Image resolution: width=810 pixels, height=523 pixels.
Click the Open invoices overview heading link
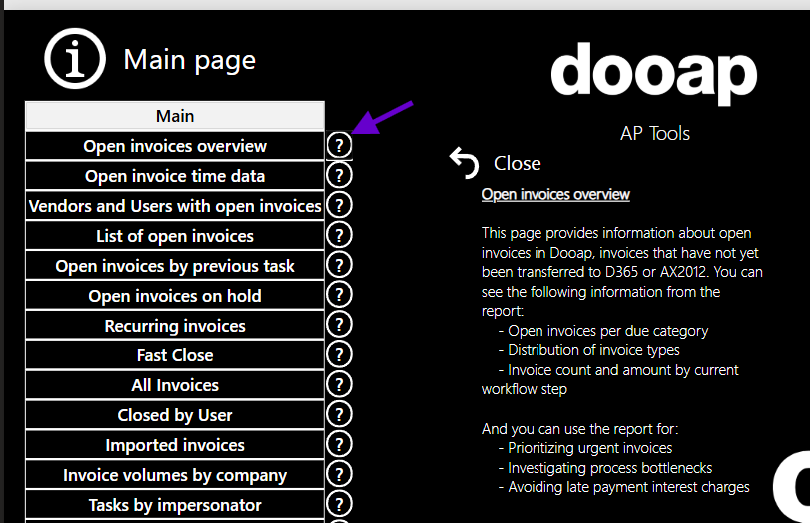pos(556,194)
